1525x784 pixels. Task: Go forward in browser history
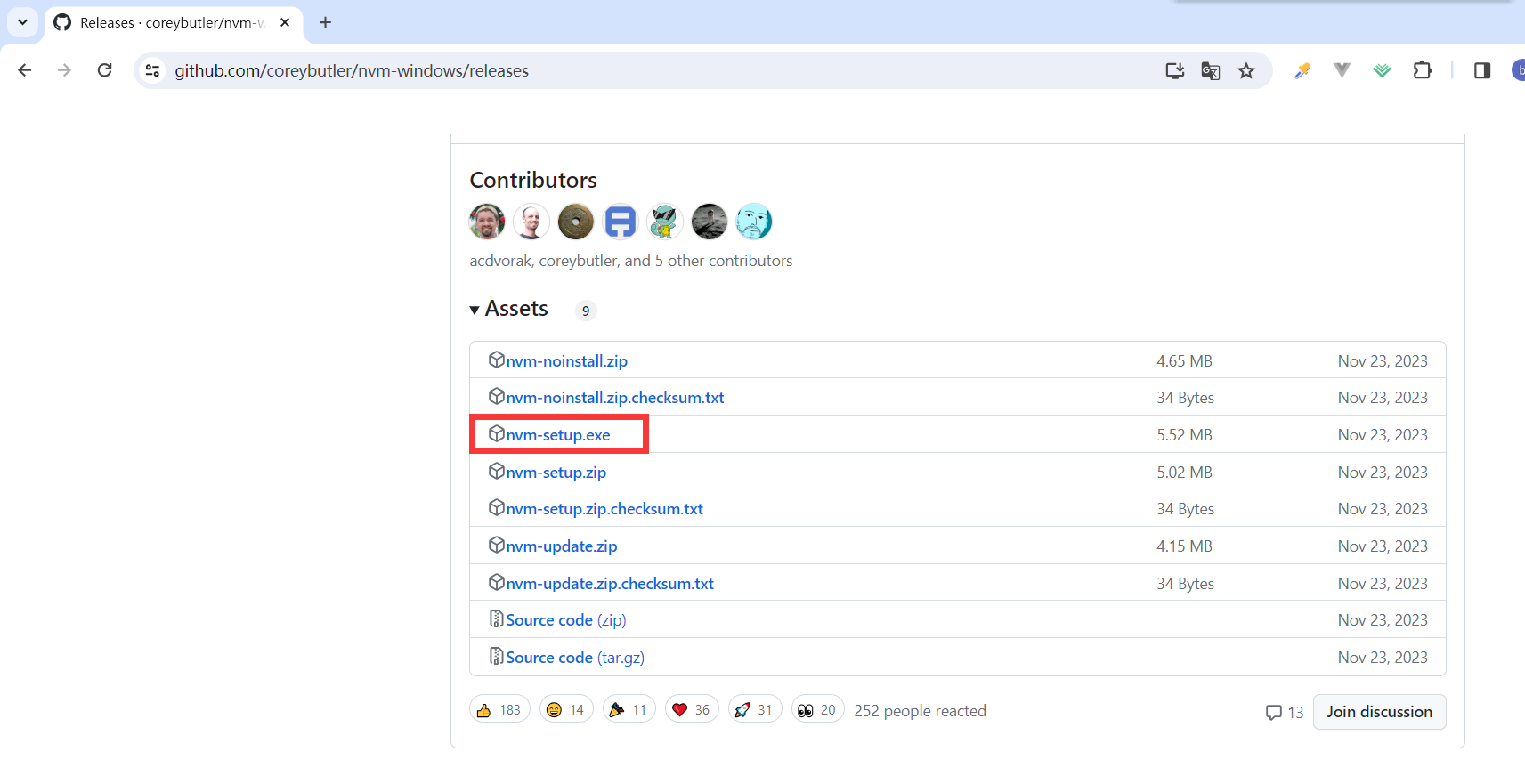tap(64, 70)
